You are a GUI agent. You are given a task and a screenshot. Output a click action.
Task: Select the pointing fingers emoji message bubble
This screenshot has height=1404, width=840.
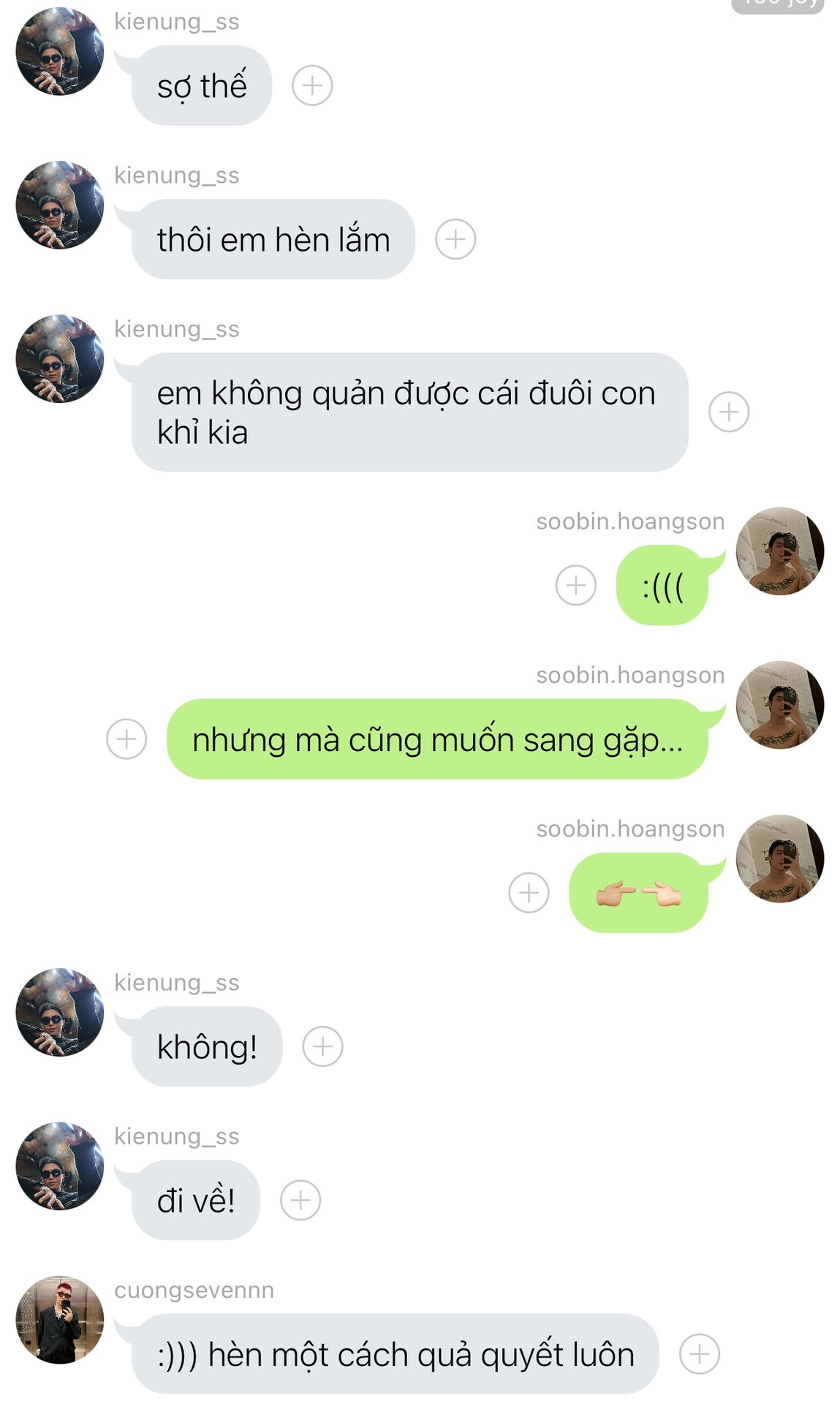[x=639, y=892]
